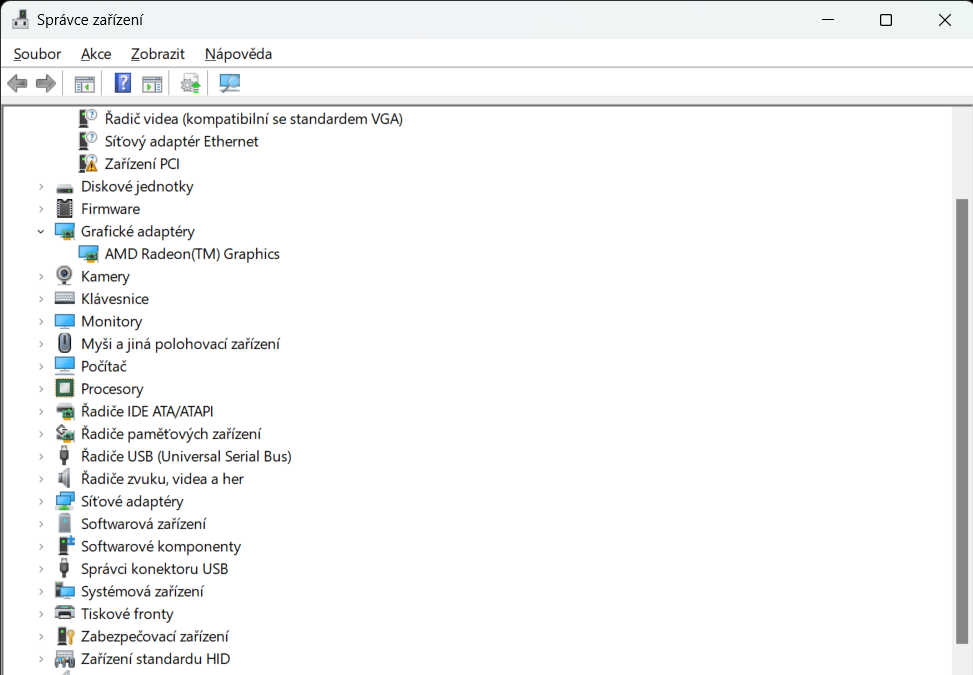Collapse the Grafické adaptéry category
973x675 pixels.
click(41, 231)
